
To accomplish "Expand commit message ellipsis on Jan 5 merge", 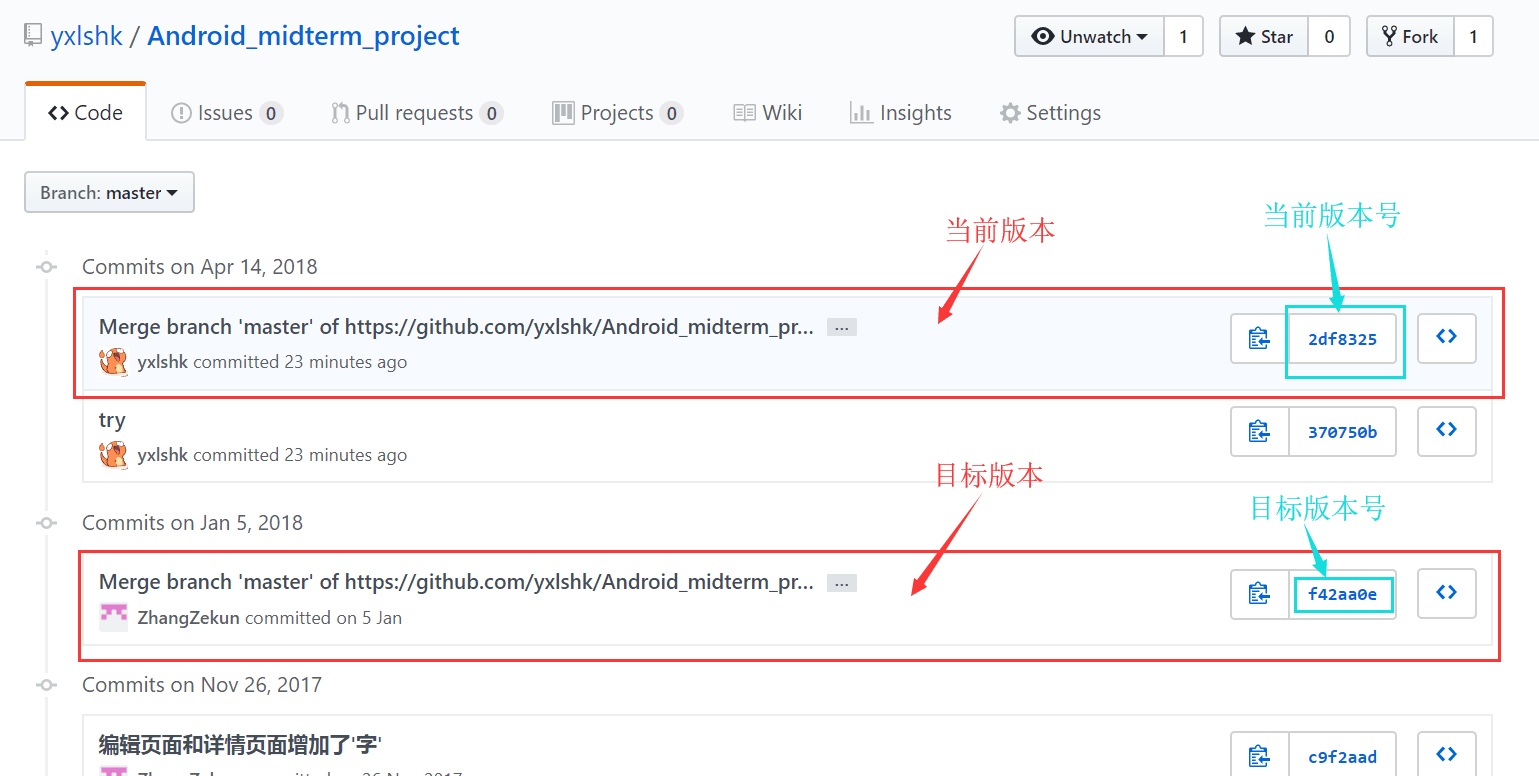I will [842, 583].
